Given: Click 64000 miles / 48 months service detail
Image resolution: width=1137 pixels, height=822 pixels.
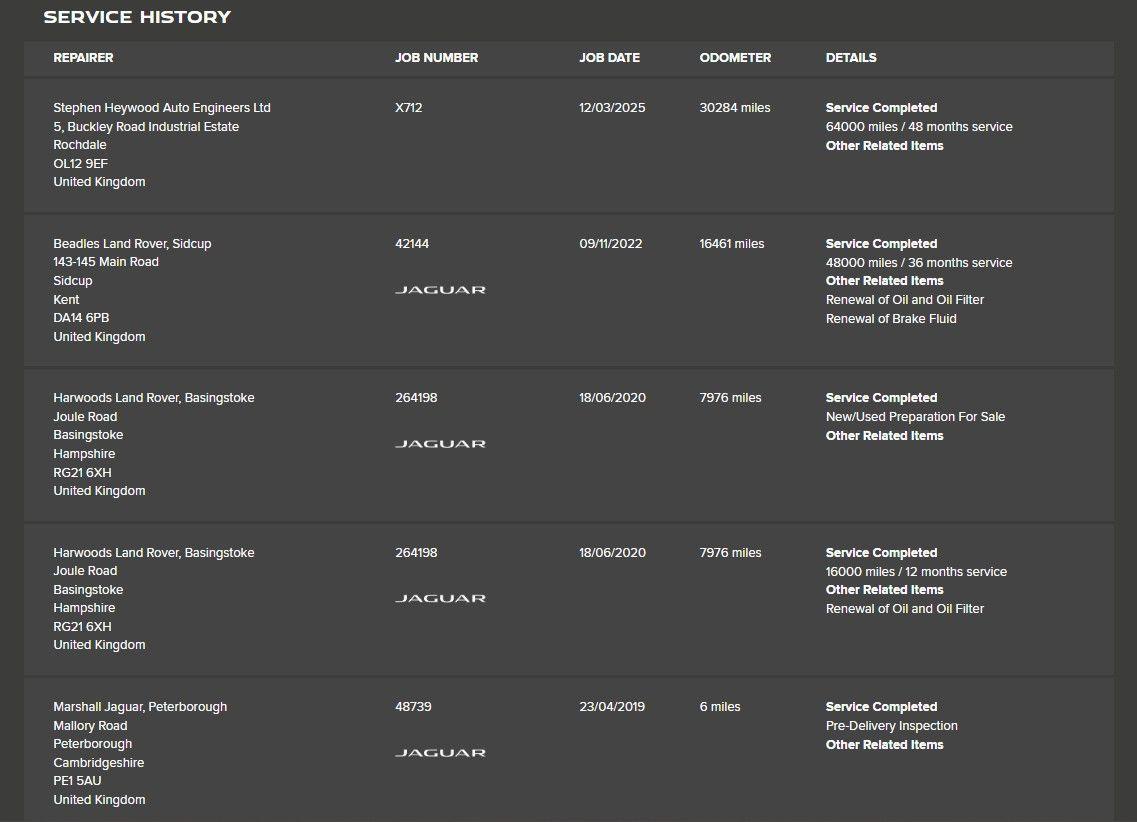Looking at the screenshot, I should click(x=919, y=126).
